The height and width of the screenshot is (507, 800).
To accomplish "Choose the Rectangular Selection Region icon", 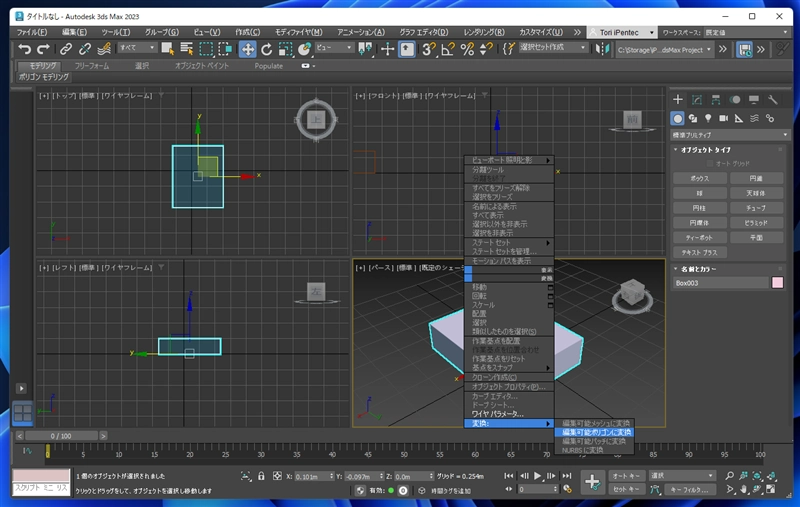I will click(206, 49).
